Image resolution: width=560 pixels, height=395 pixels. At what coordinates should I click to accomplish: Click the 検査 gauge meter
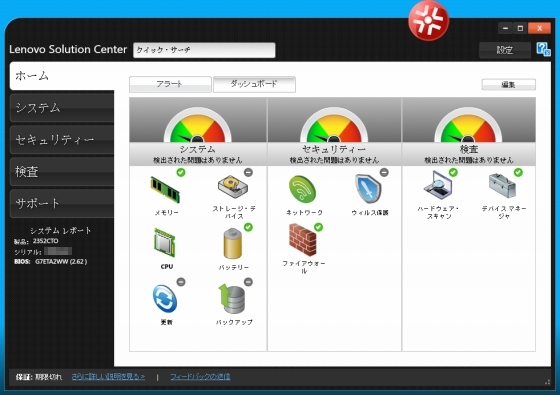click(468, 126)
